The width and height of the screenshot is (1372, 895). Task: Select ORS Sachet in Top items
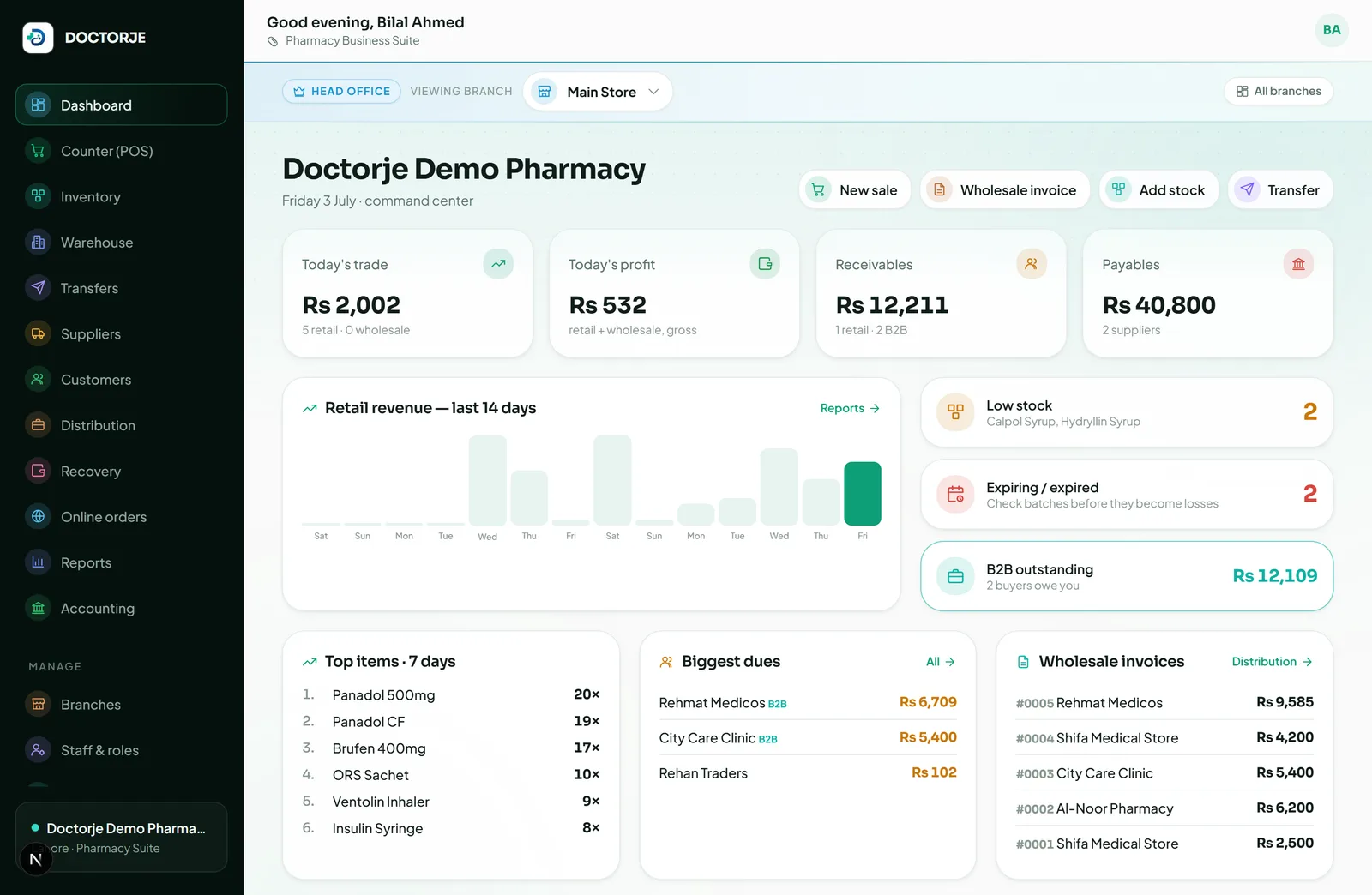tap(451, 774)
